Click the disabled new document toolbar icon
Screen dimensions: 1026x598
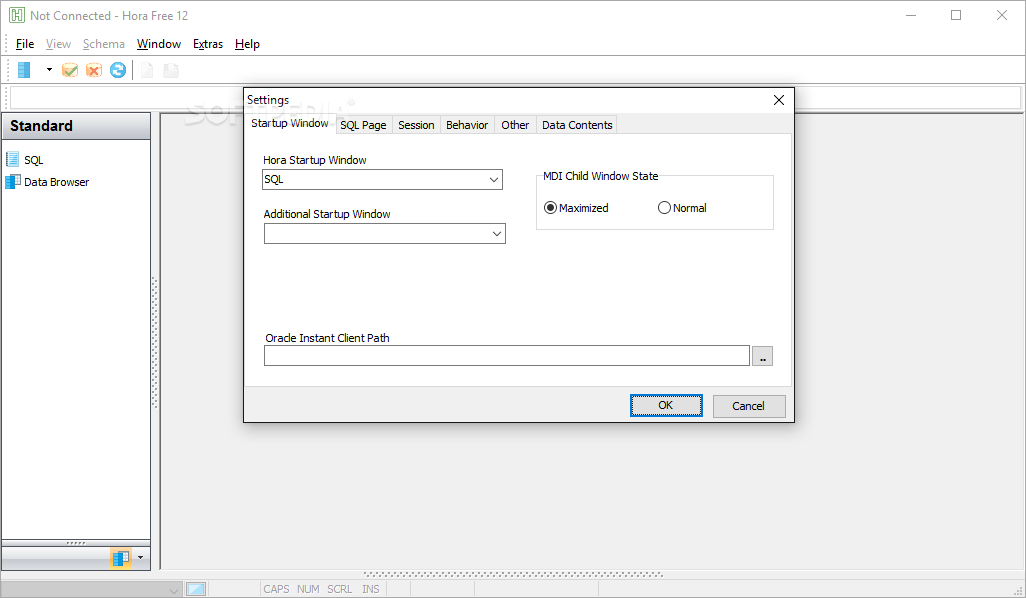(x=147, y=70)
